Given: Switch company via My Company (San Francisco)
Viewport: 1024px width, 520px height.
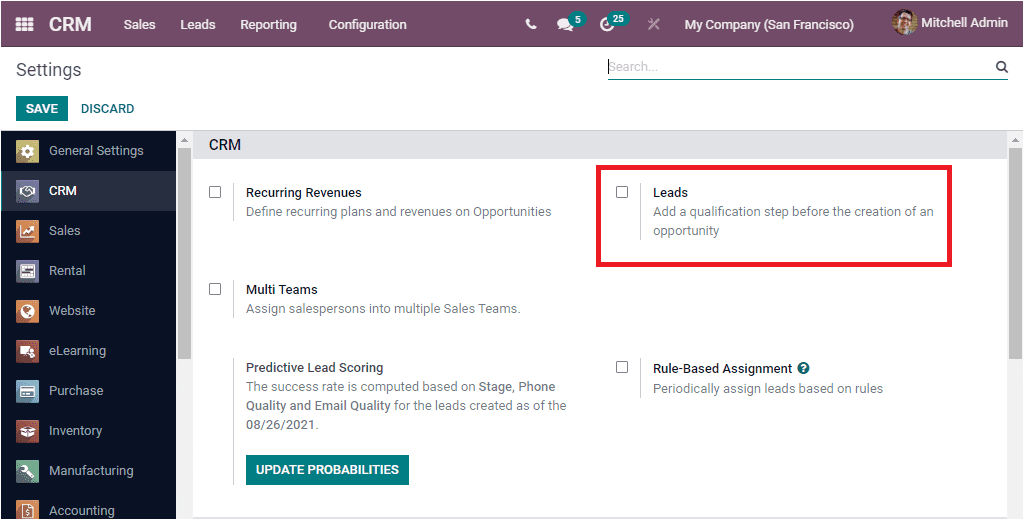Looking at the screenshot, I should [769, 25].
